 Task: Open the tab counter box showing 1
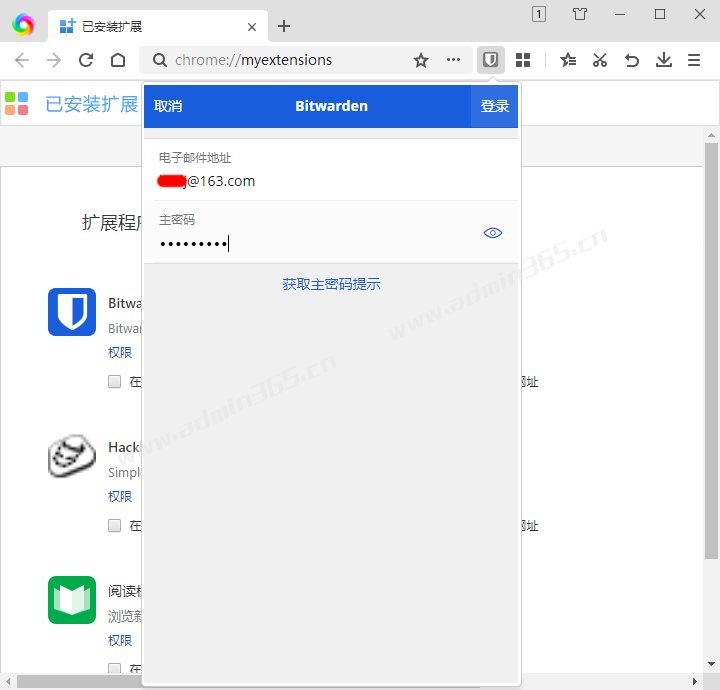(539, 14)
